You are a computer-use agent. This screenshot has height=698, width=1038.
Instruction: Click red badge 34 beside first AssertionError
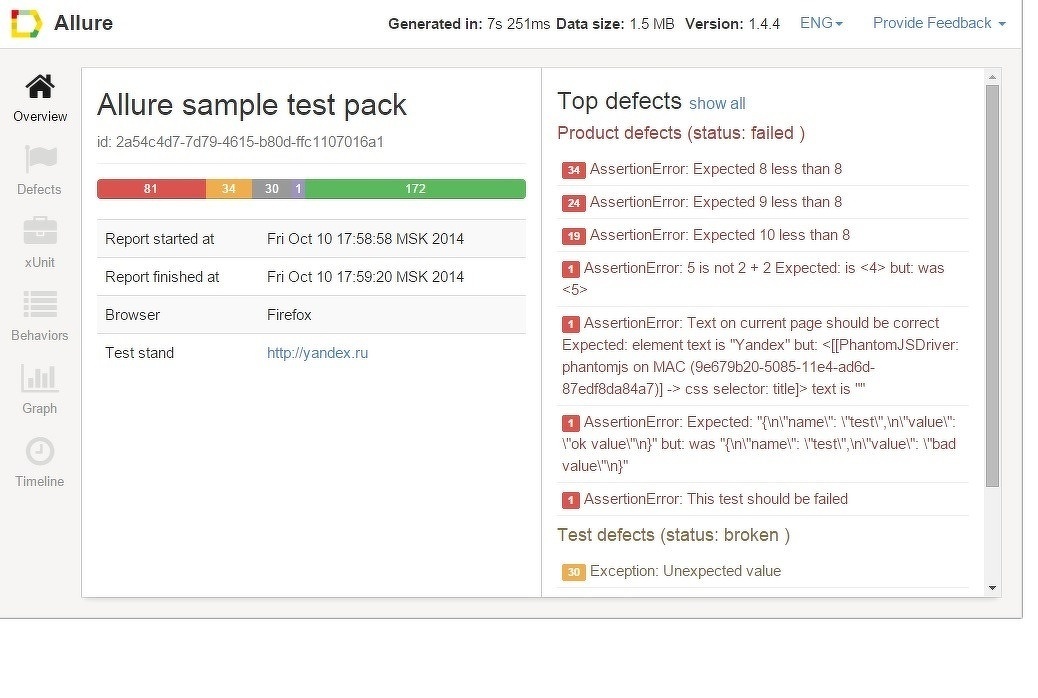point(573,170)
